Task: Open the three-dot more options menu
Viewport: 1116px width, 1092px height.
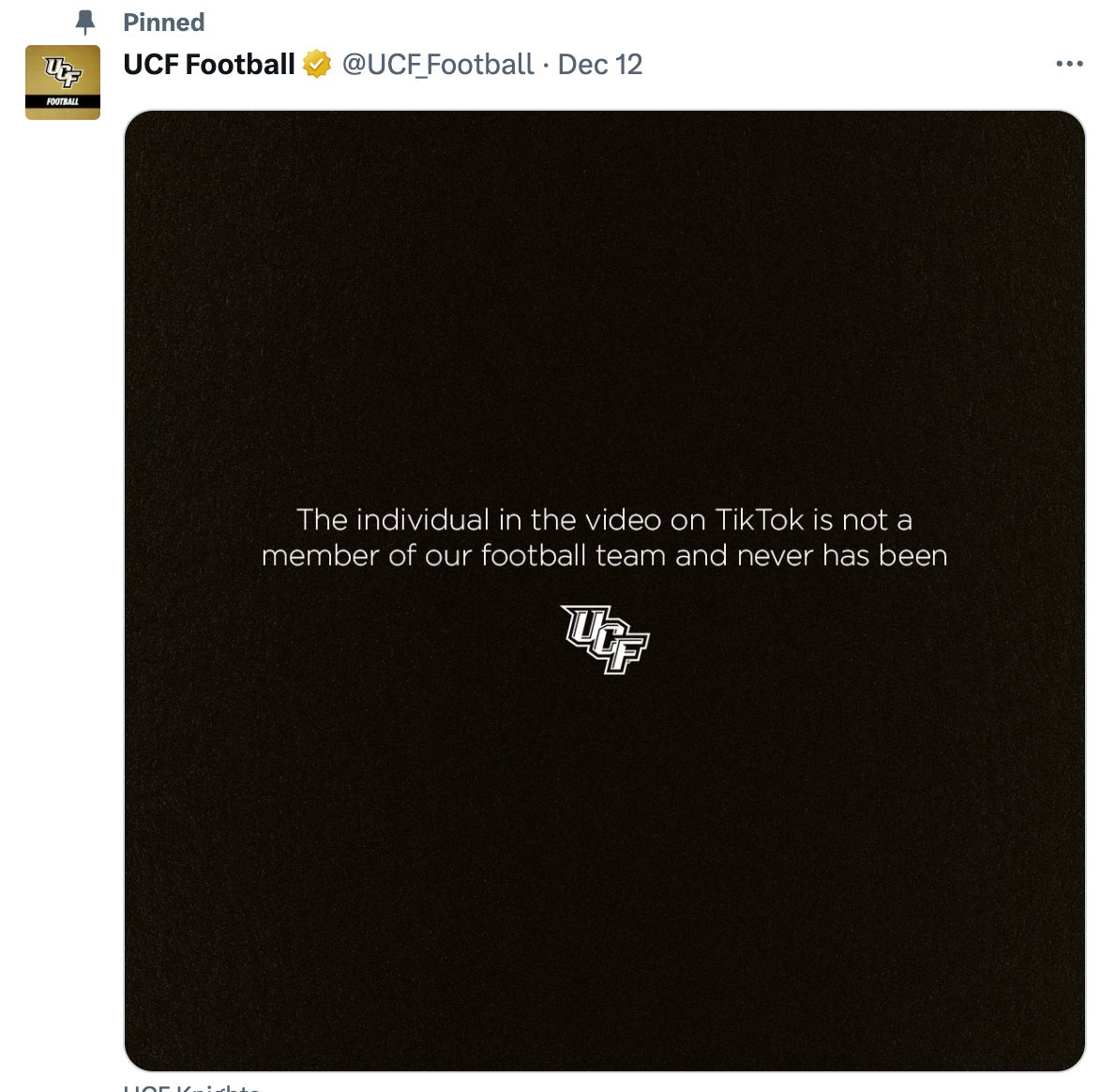Action: pyautogui.click(x=1069, y=64)
